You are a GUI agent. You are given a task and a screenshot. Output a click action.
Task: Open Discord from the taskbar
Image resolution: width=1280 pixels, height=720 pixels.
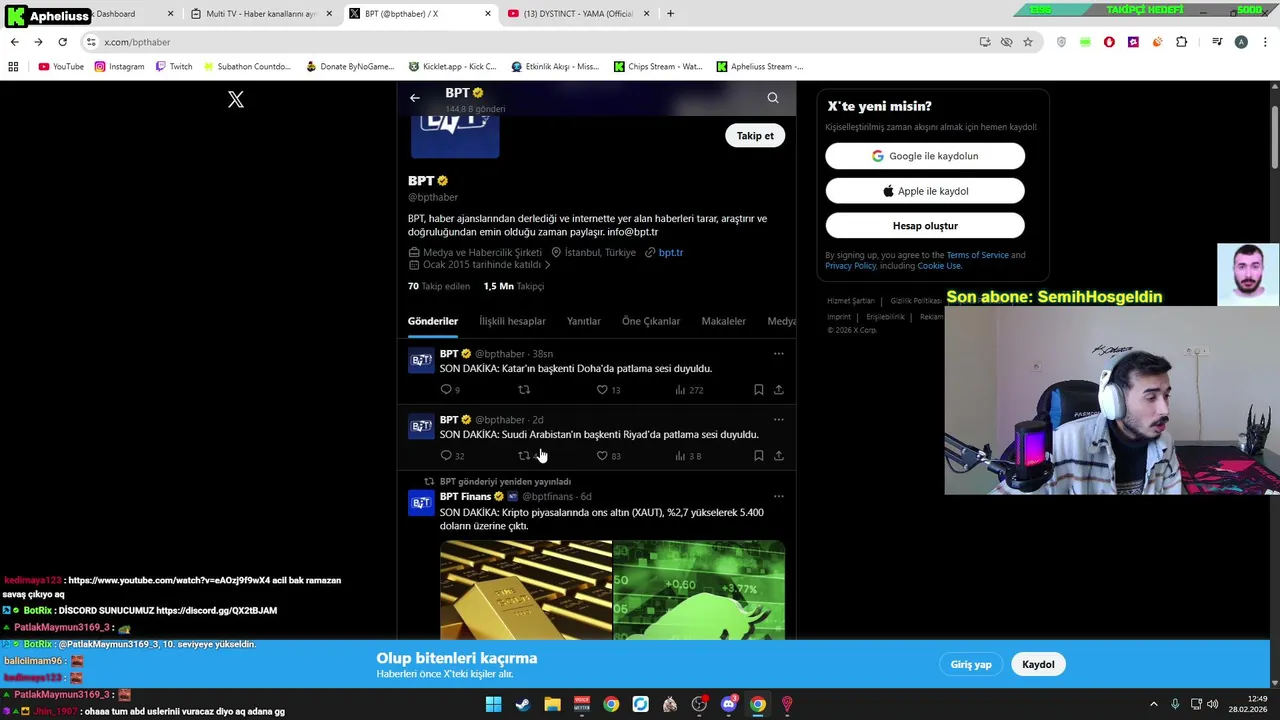729,704
